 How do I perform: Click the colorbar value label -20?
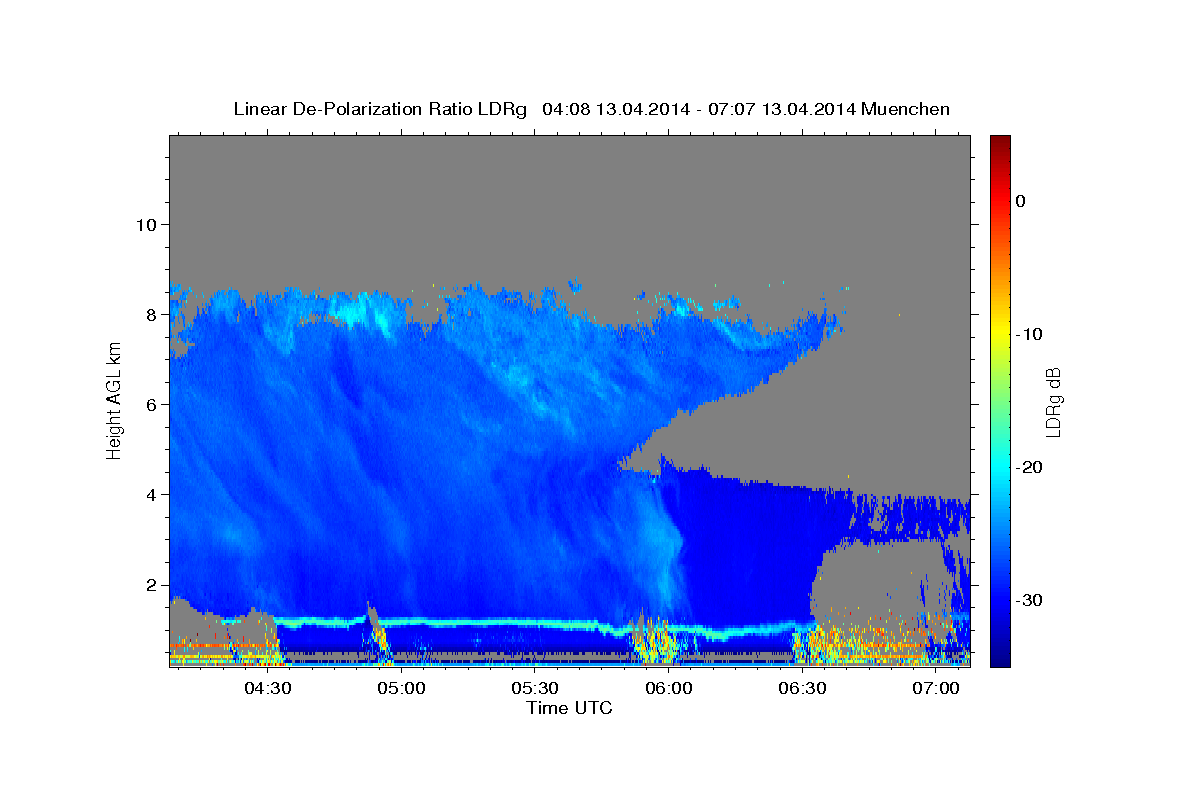pyautogui.click(x=1030, y=467)
